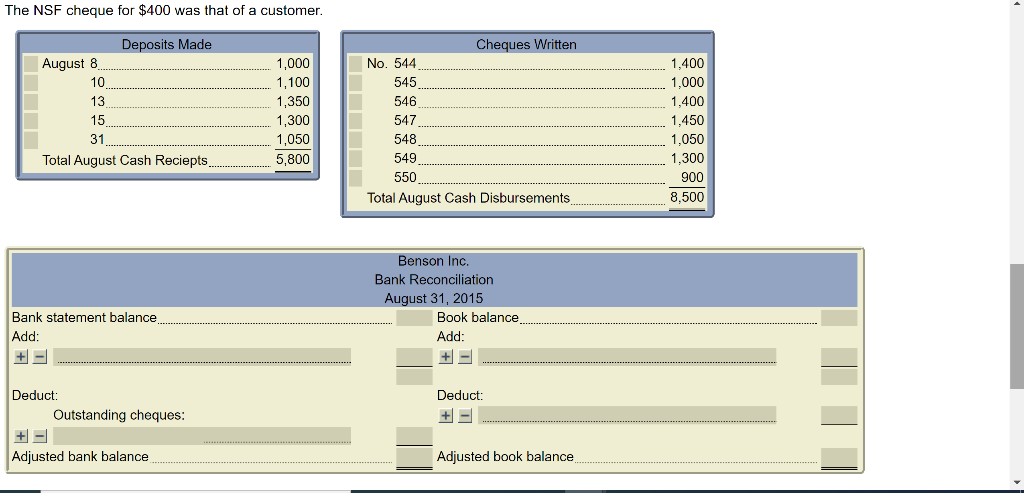Click the Book balance amount field
Screen dimensions: 1024x493
point(839,317)
